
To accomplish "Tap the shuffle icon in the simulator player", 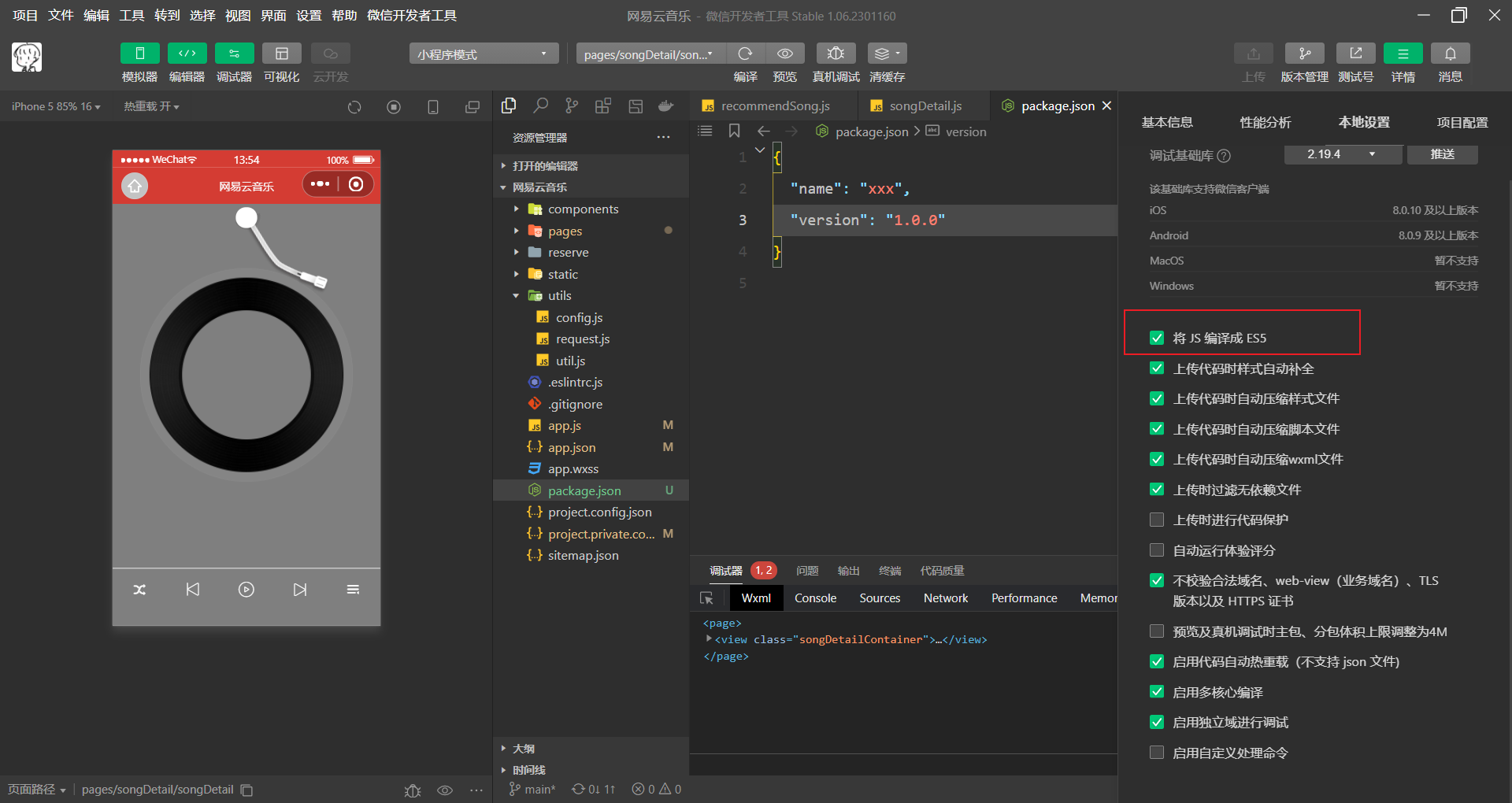I will click(139, 590).
